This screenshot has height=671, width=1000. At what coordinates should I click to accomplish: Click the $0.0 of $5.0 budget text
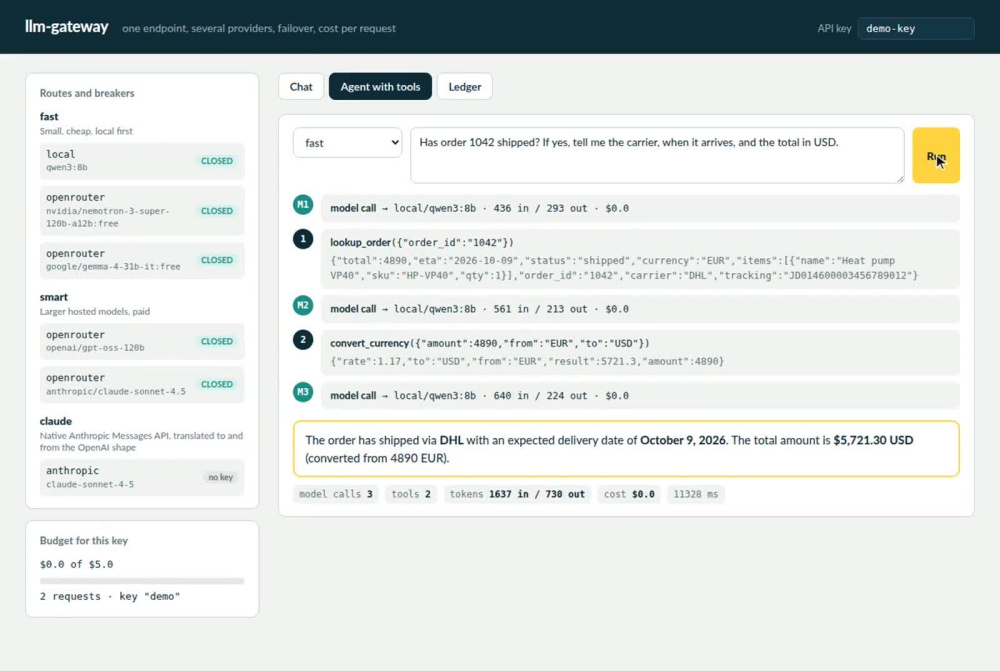point(76,564)
